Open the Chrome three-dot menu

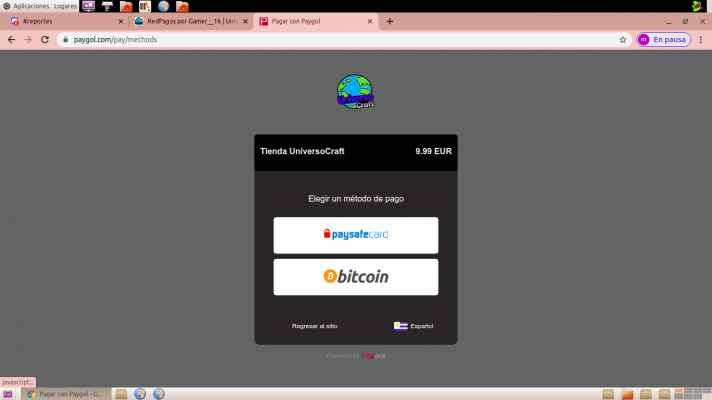(x=701, y=40)
